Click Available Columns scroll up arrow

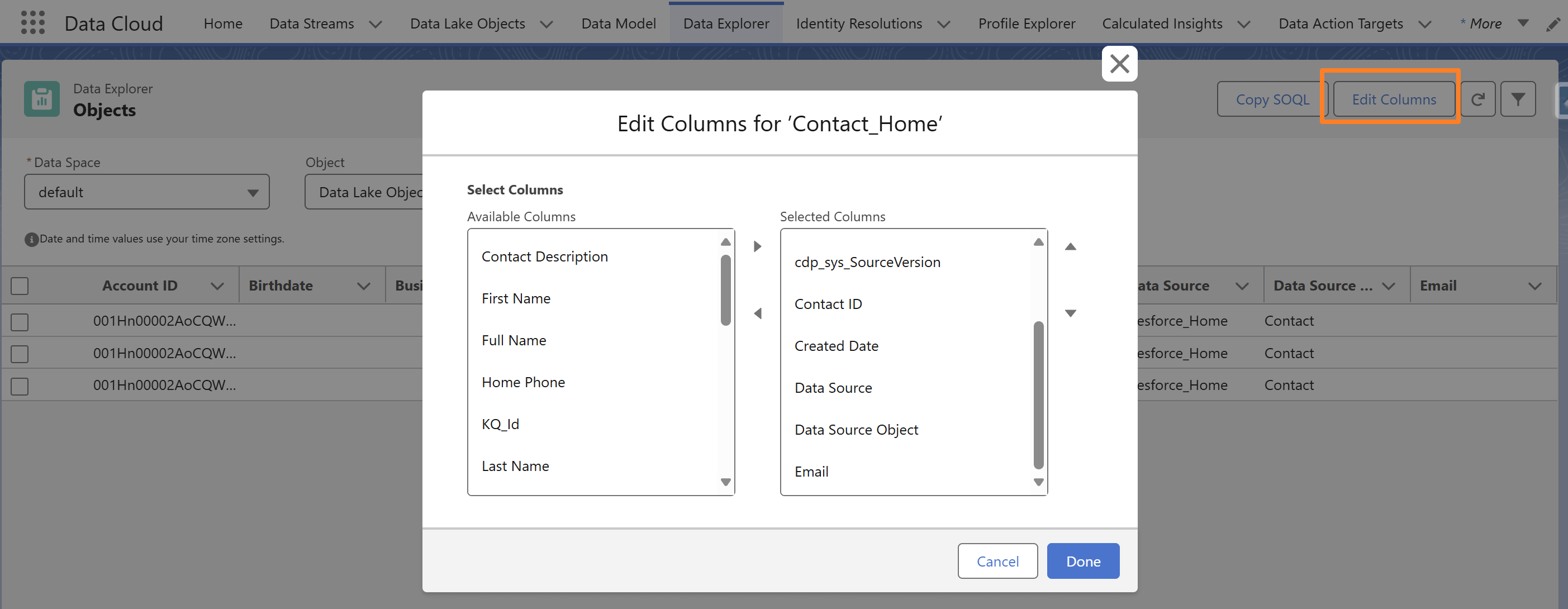(725, 242)
